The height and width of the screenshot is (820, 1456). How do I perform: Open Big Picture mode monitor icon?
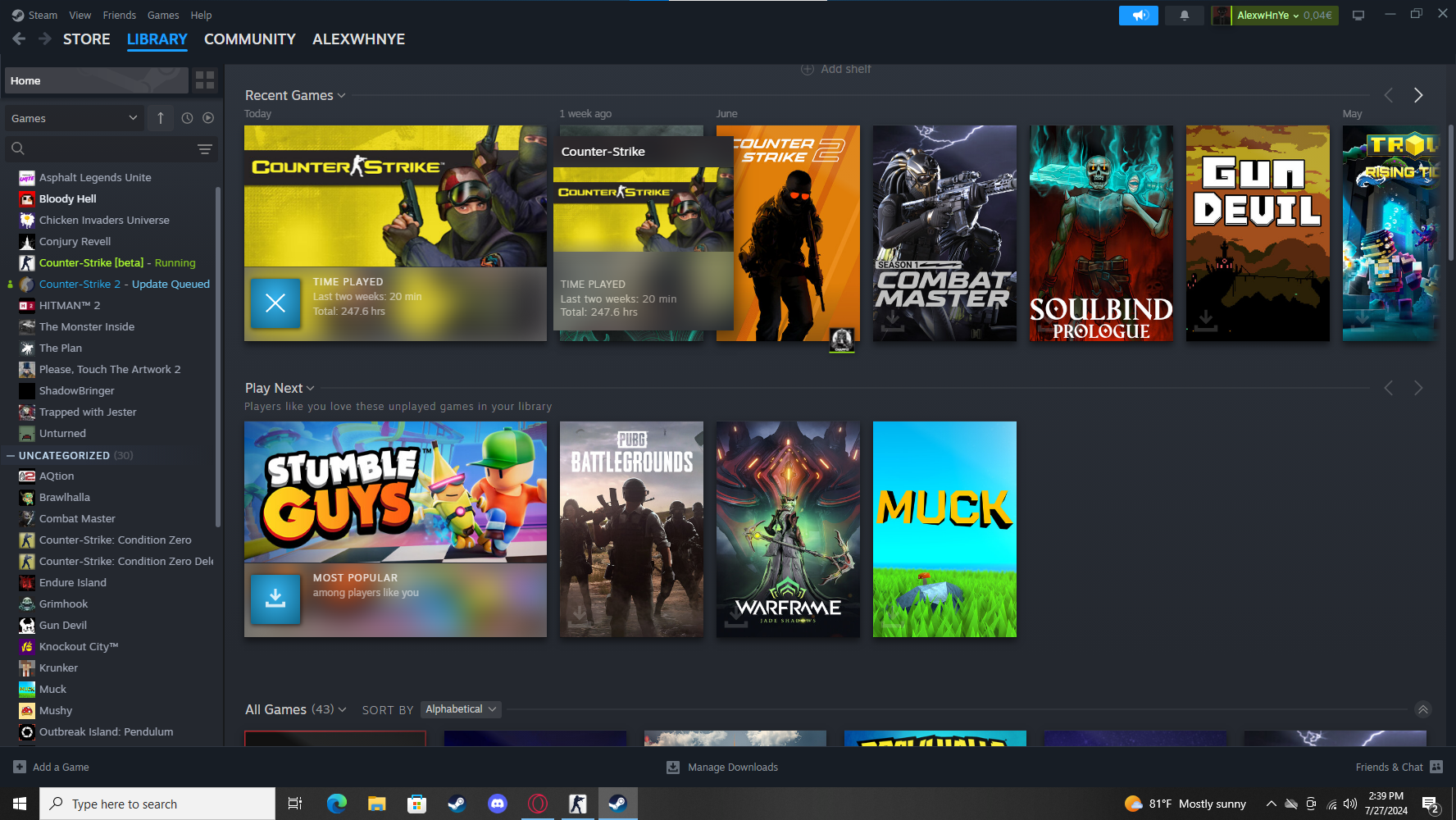tap(1358, 16)
